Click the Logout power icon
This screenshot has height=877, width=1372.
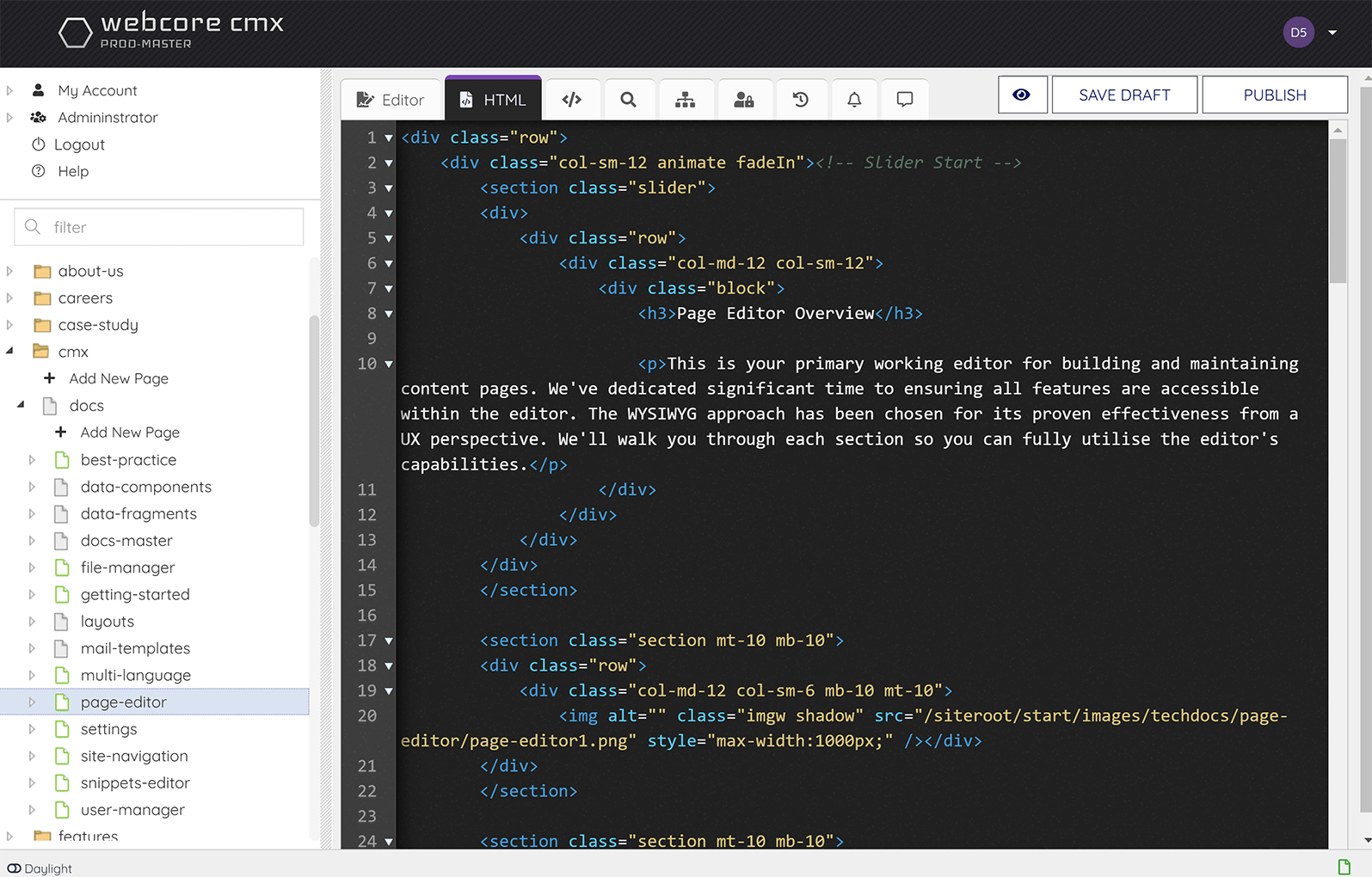pyautogui.click(x=39, y=144)
